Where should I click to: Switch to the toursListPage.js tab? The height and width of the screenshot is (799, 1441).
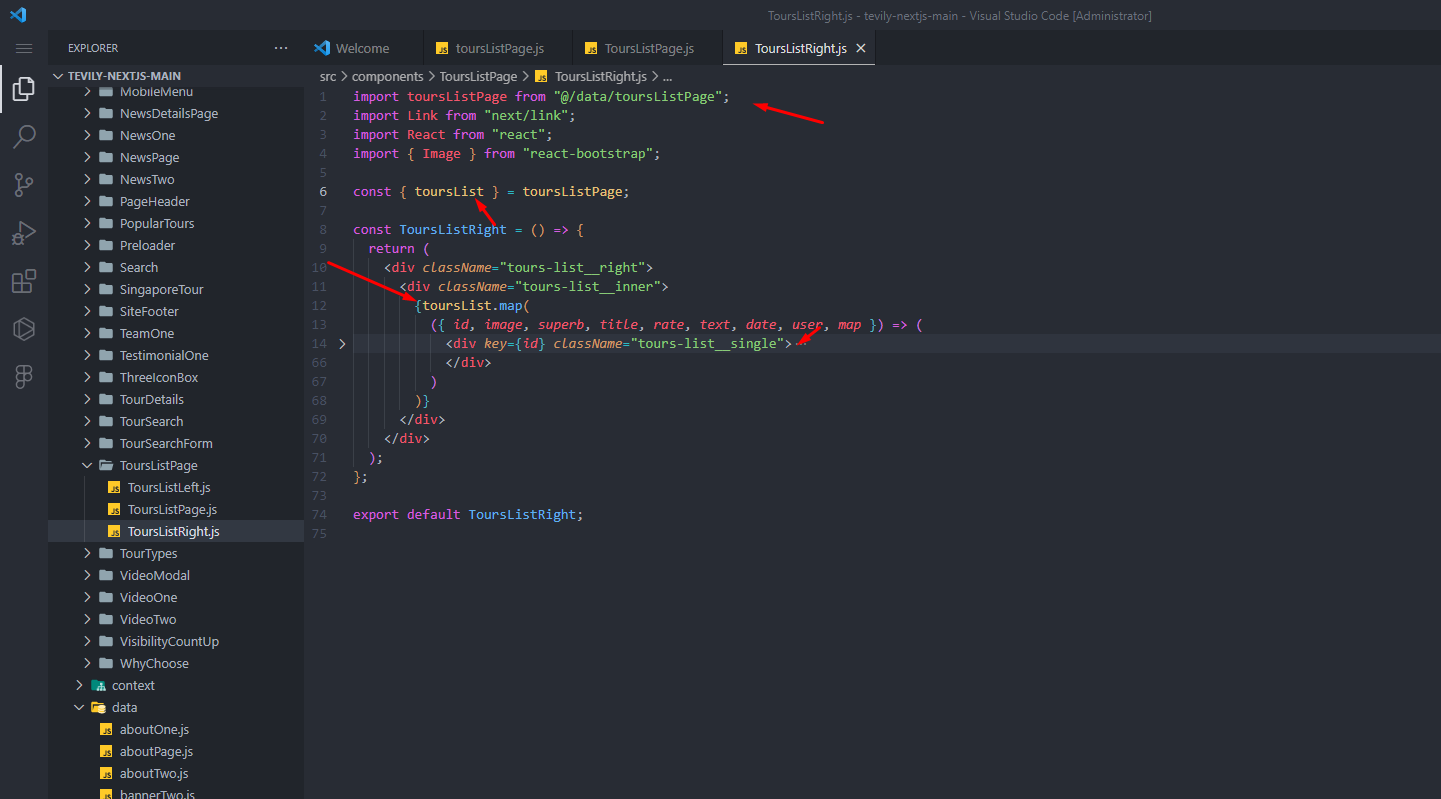(x=498, y=48)
